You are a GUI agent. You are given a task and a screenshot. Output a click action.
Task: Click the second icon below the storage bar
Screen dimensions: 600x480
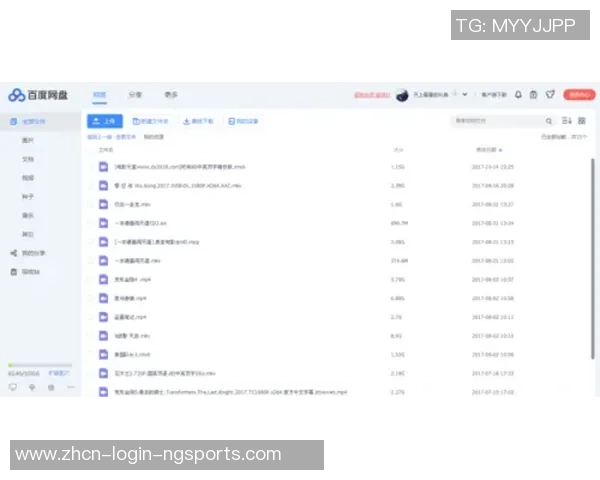click(32, 387)
